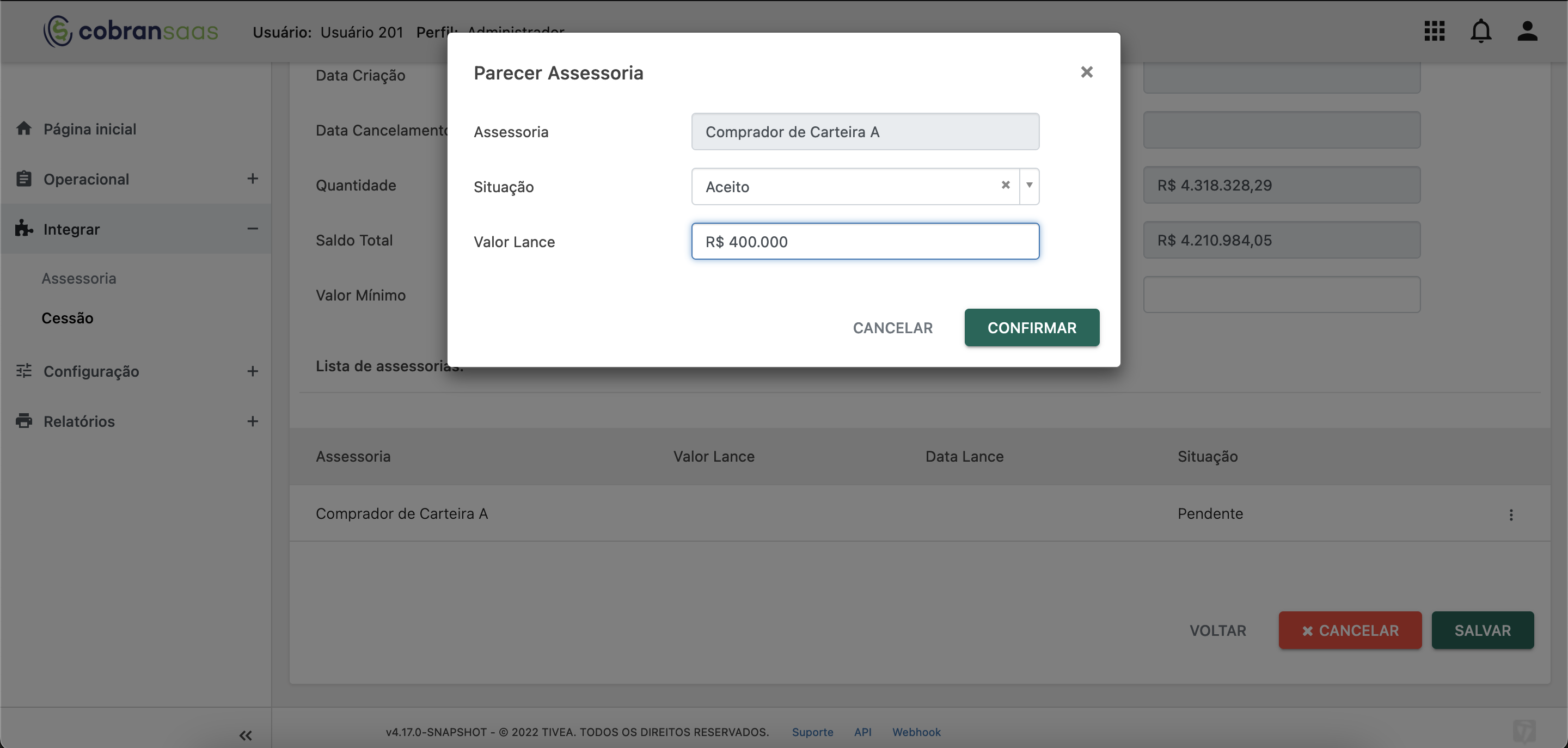Collapse the sidebar with double chevron

[246, 735]
